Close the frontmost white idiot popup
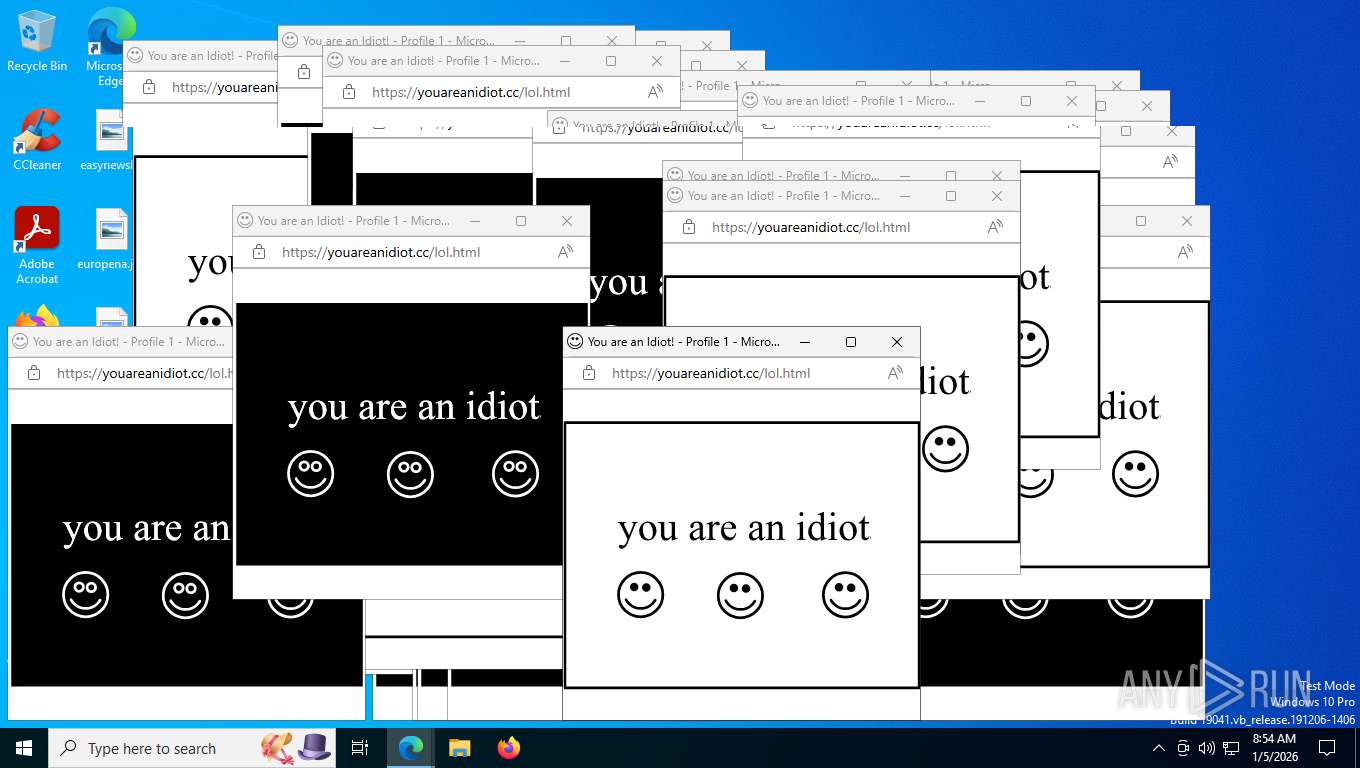 [897, 342]
